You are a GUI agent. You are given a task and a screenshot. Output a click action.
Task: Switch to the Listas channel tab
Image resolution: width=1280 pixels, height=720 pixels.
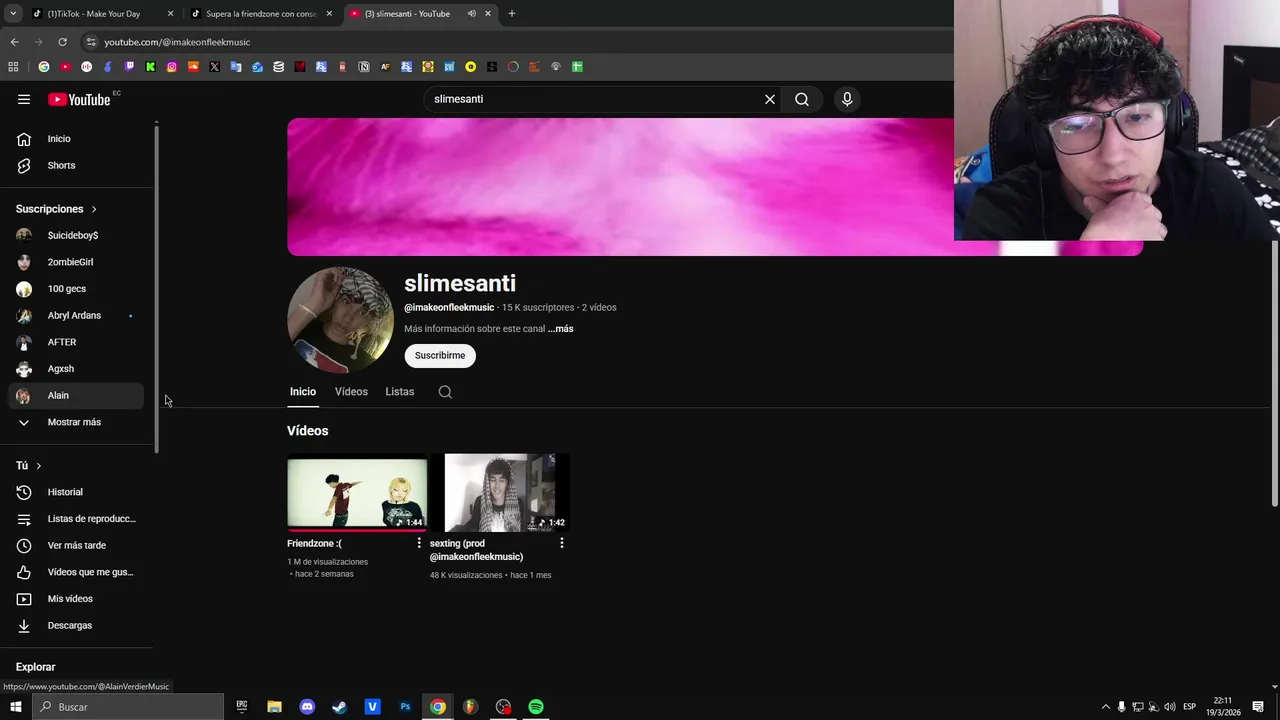coord(400,392)
